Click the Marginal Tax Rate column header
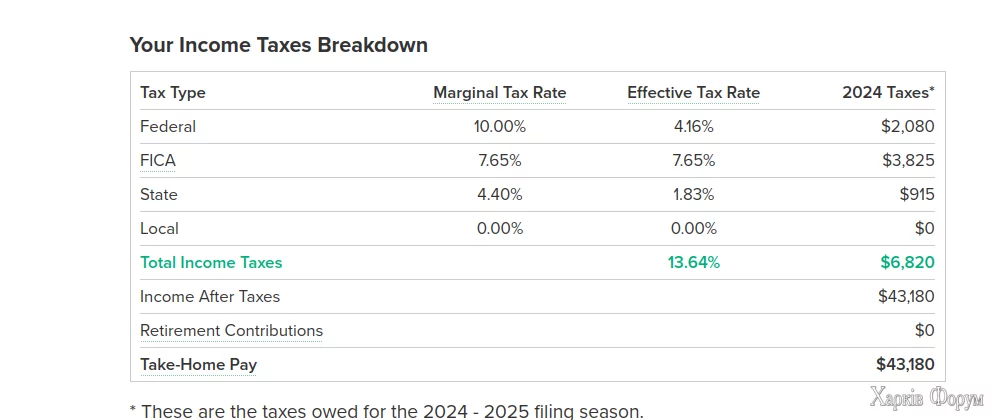This screenshot has height=420, width=999. click(x=499, y=93)
